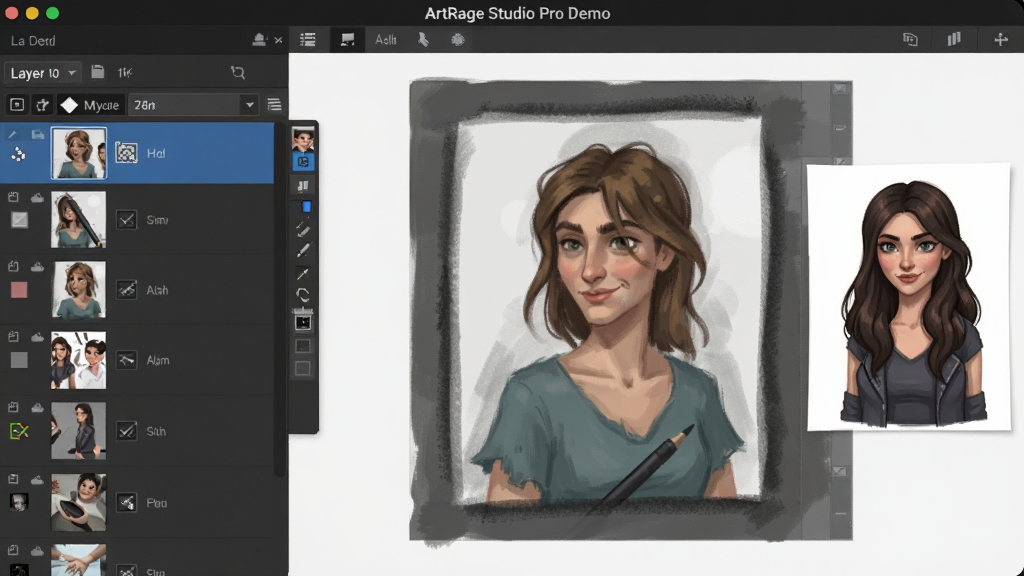This screenshot has width=1024, height=576.
Task: Click the face thumbnail atop the tool strip
Action: 303,139
